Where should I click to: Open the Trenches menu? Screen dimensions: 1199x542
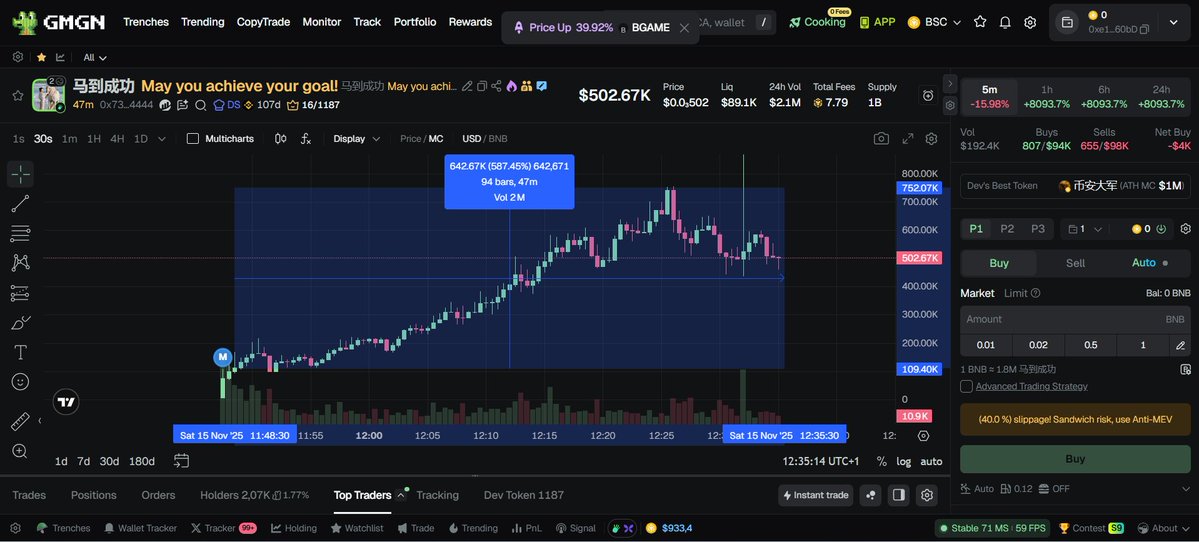click(146, 22)
